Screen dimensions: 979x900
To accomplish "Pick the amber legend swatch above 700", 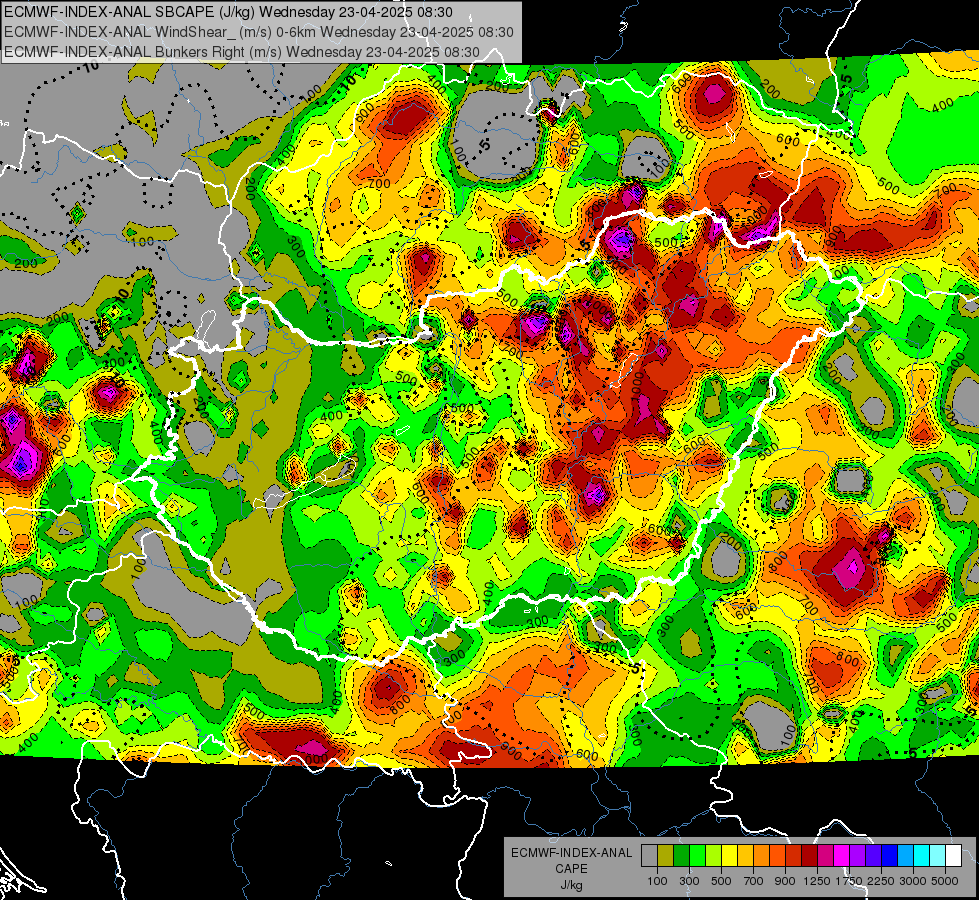I will (745, 856).
